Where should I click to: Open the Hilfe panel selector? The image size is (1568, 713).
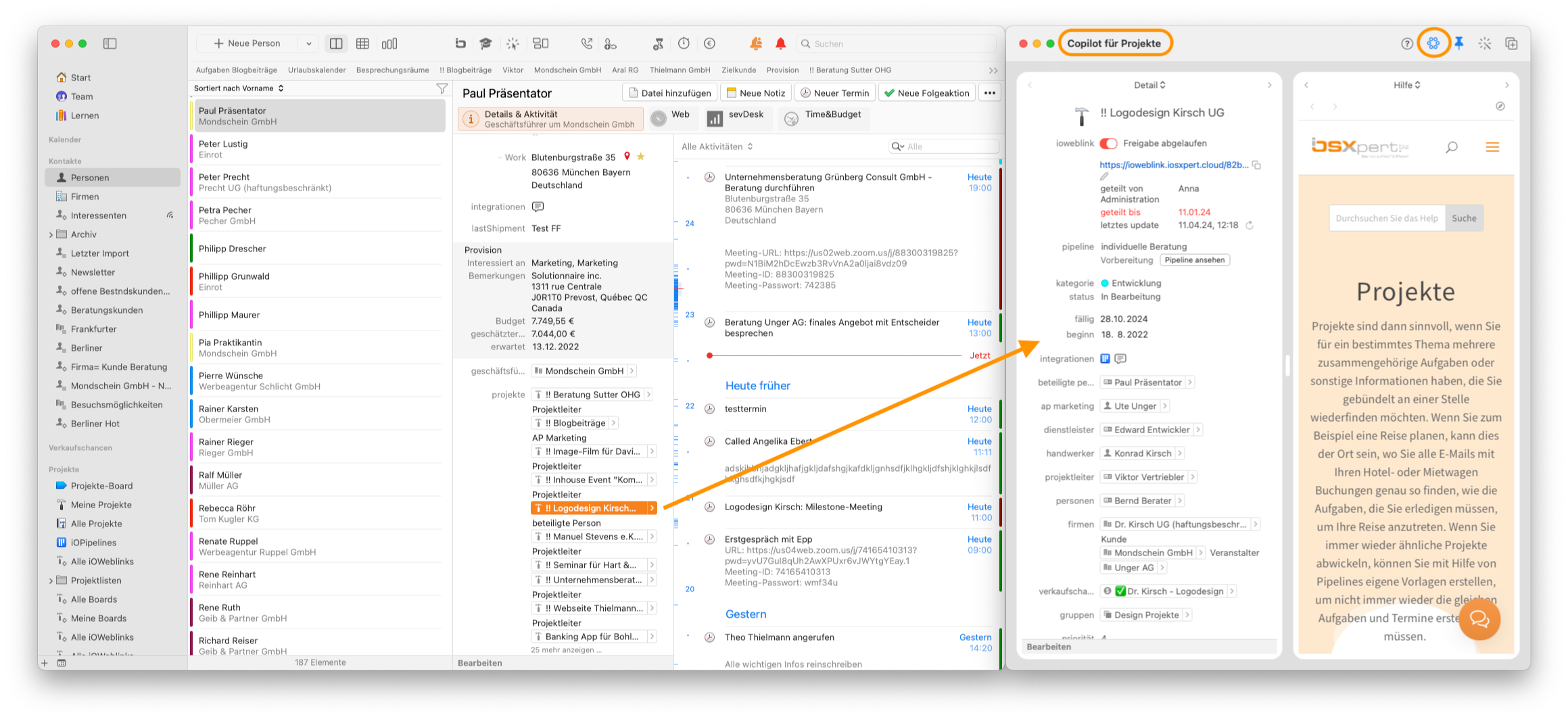[1406, 85]
